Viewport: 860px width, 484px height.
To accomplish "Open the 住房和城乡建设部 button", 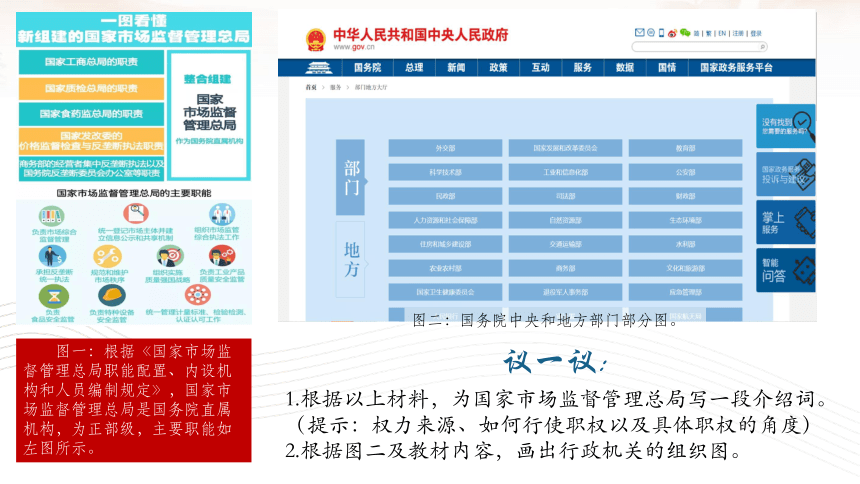I will click(x=445, y=244).
